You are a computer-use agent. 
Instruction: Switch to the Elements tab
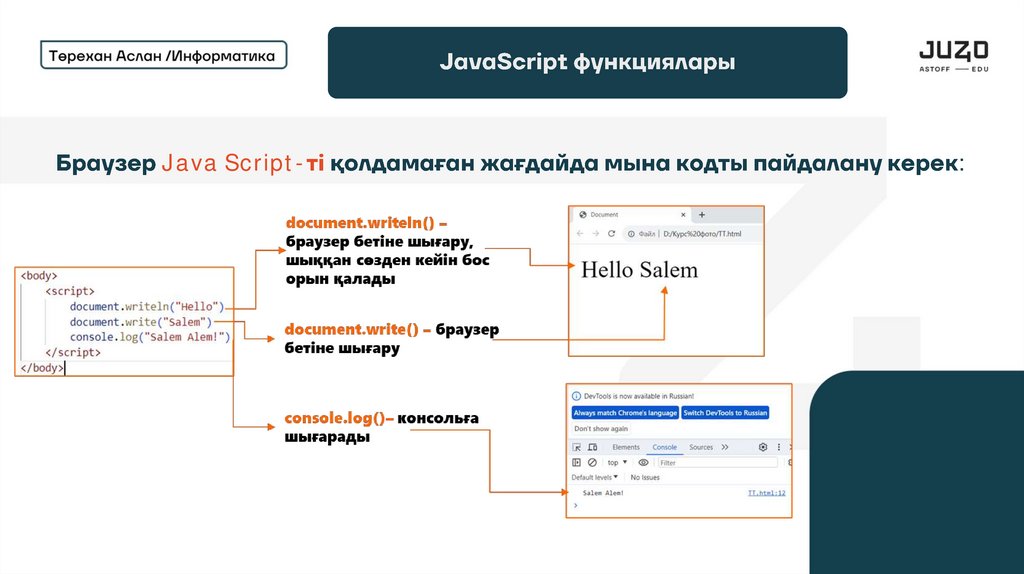[626, 447]
